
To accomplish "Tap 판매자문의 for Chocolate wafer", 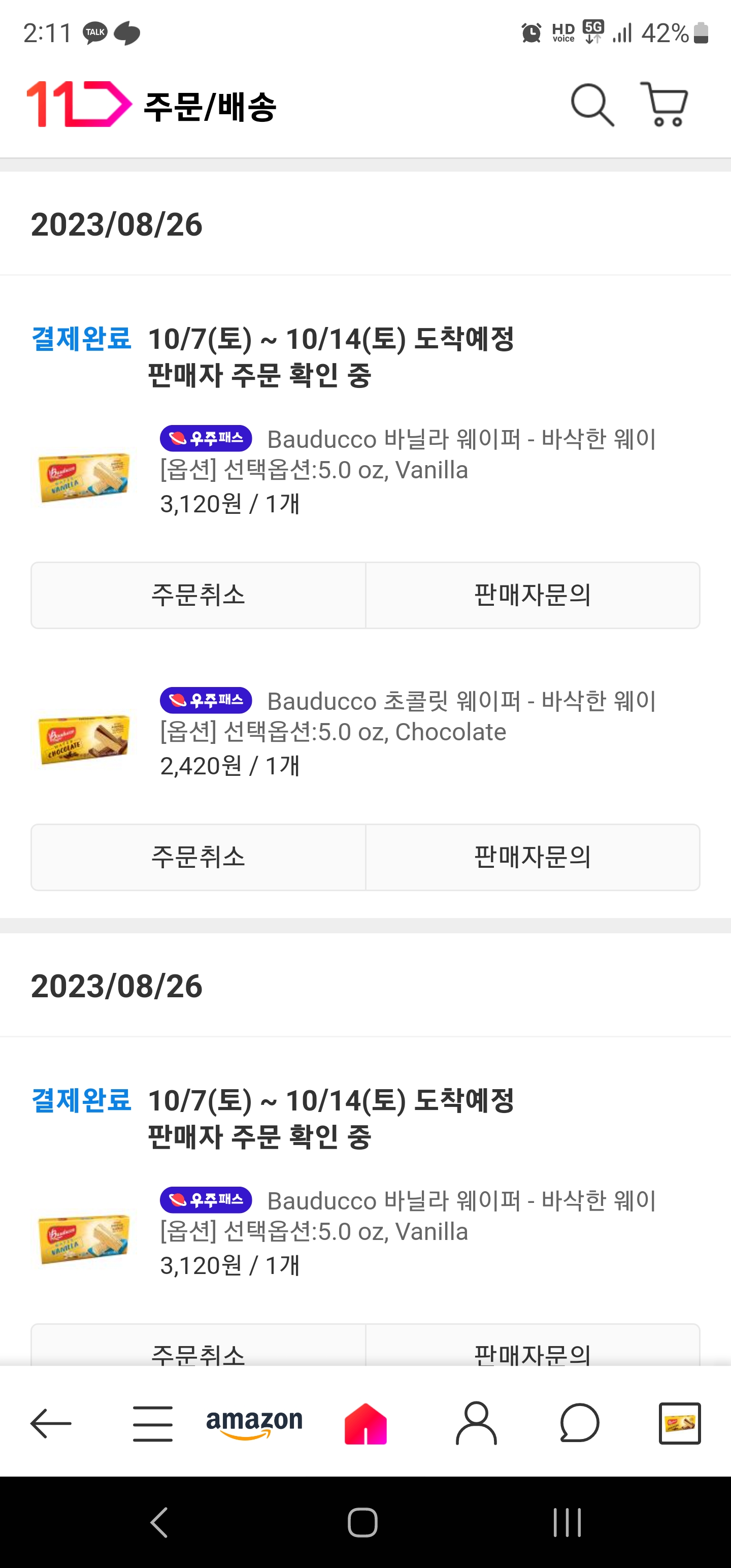I will 533,857.
